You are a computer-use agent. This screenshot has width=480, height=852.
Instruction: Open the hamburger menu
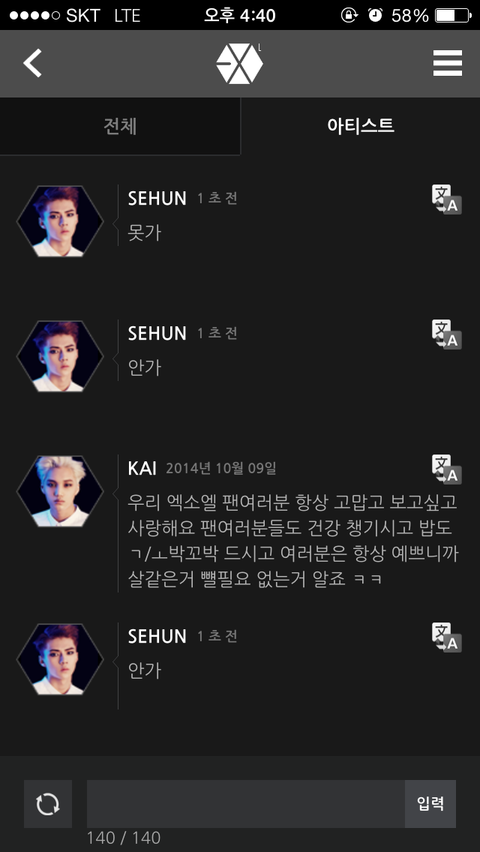[447, 63]
